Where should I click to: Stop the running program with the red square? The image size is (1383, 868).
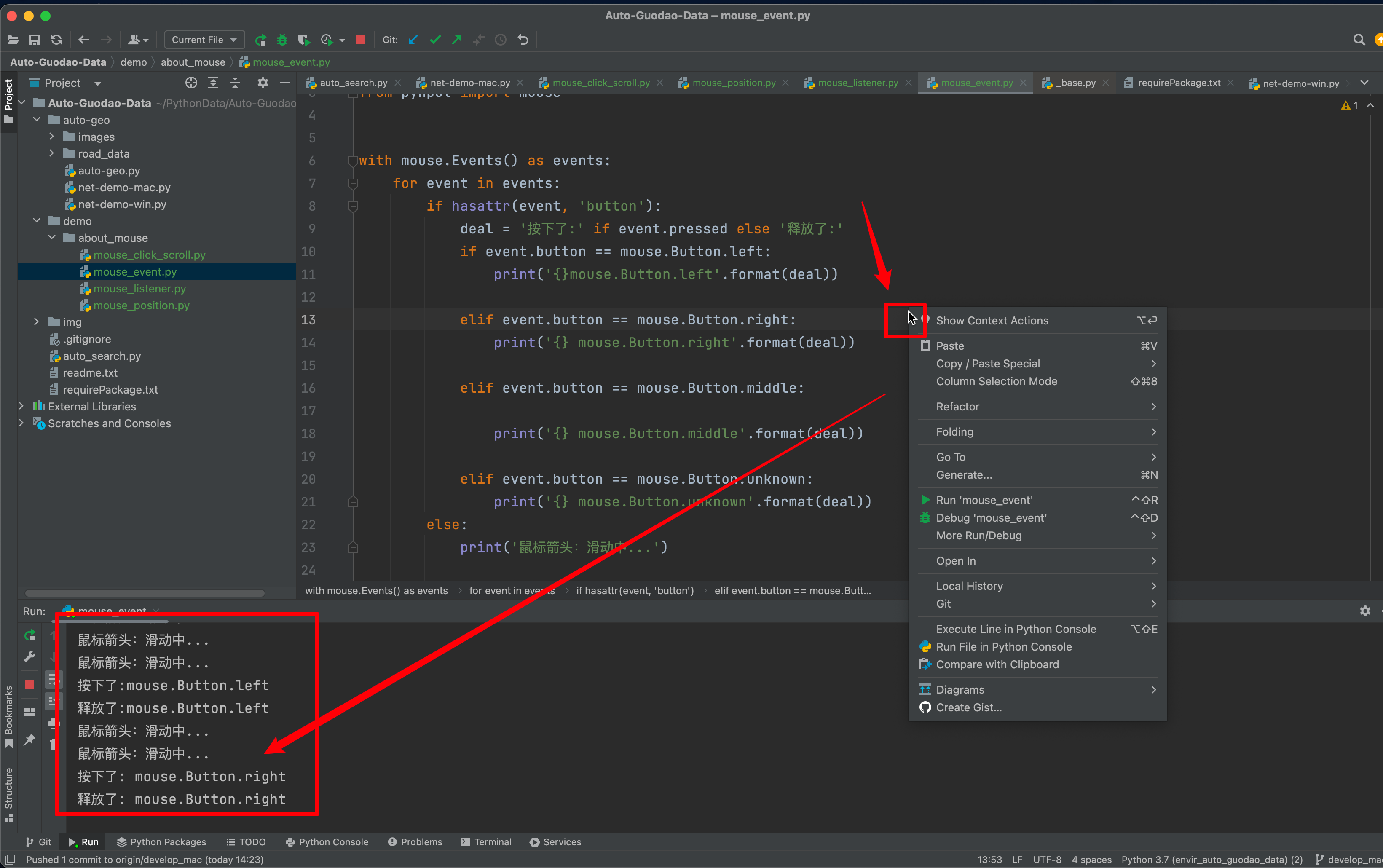361,39
